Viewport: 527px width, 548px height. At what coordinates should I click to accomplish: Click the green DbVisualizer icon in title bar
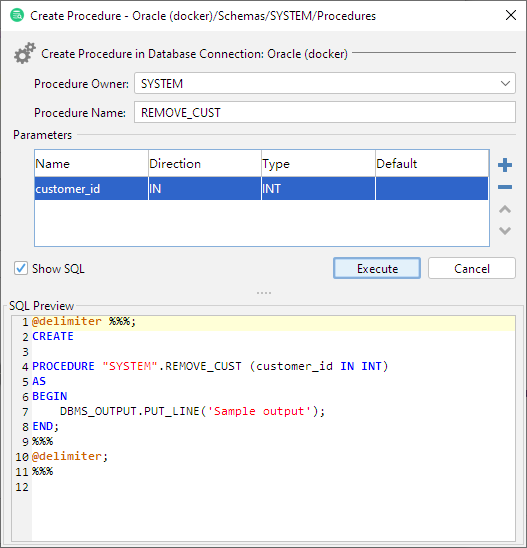(17, 15)
